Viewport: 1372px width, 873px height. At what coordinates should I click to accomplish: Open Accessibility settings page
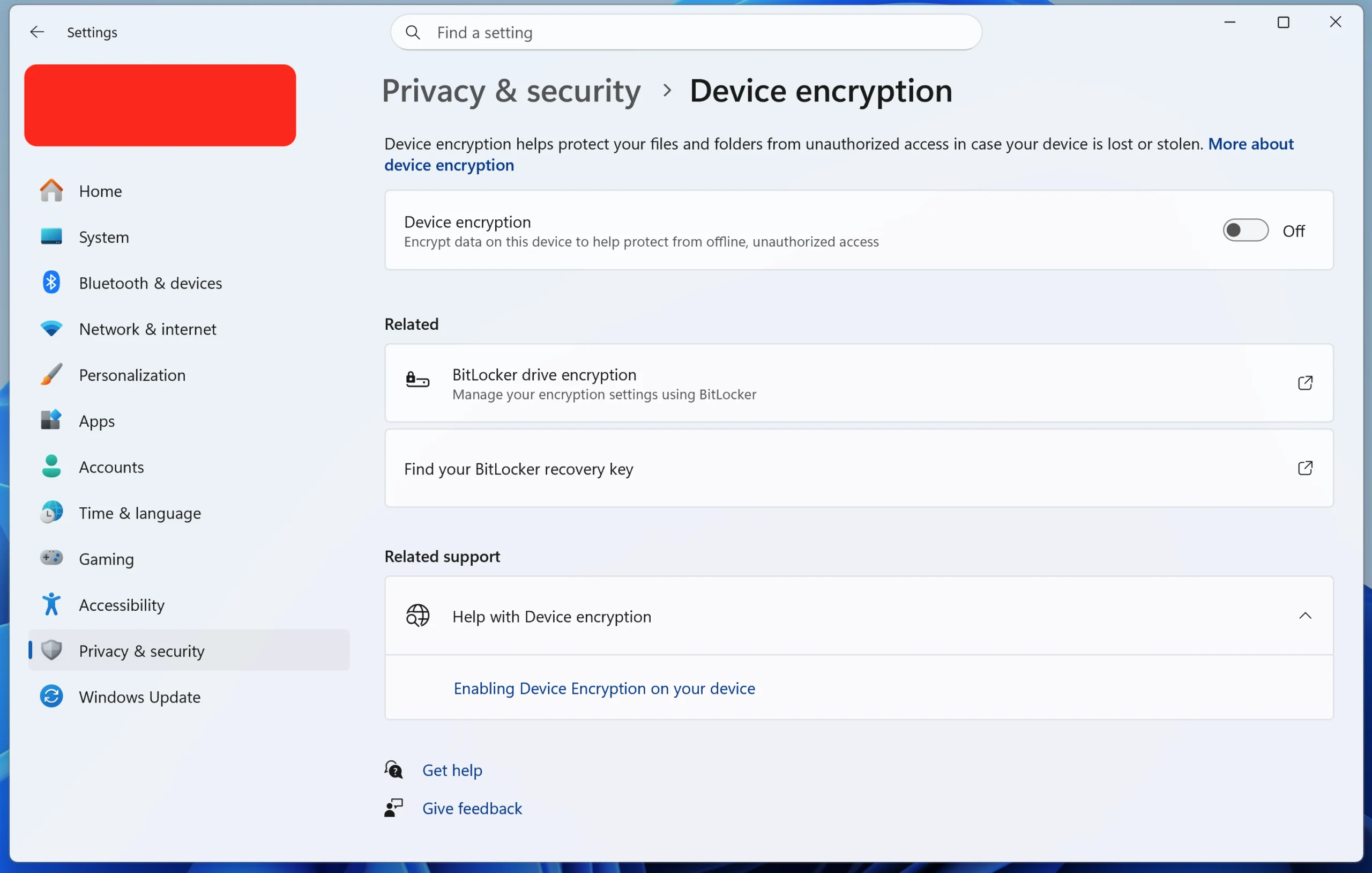(189, 604)
